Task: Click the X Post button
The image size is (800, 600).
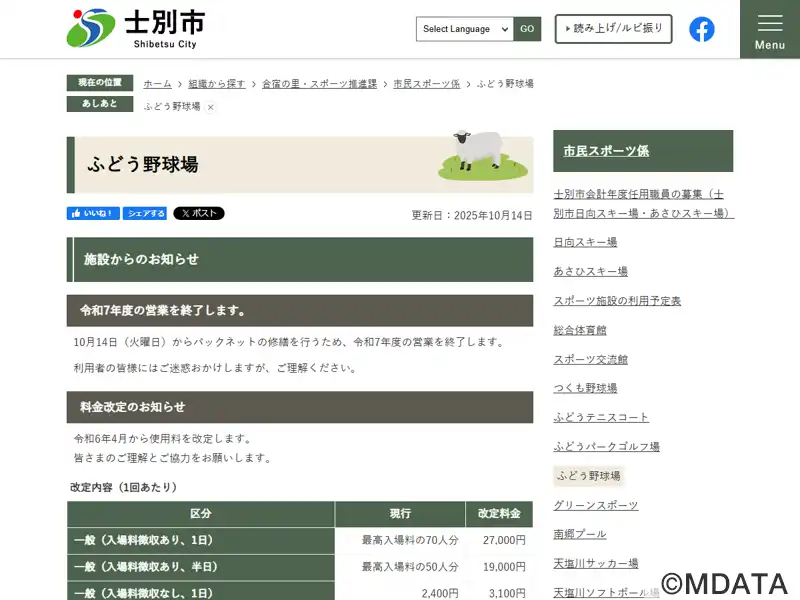Action: tap(199, 214)
